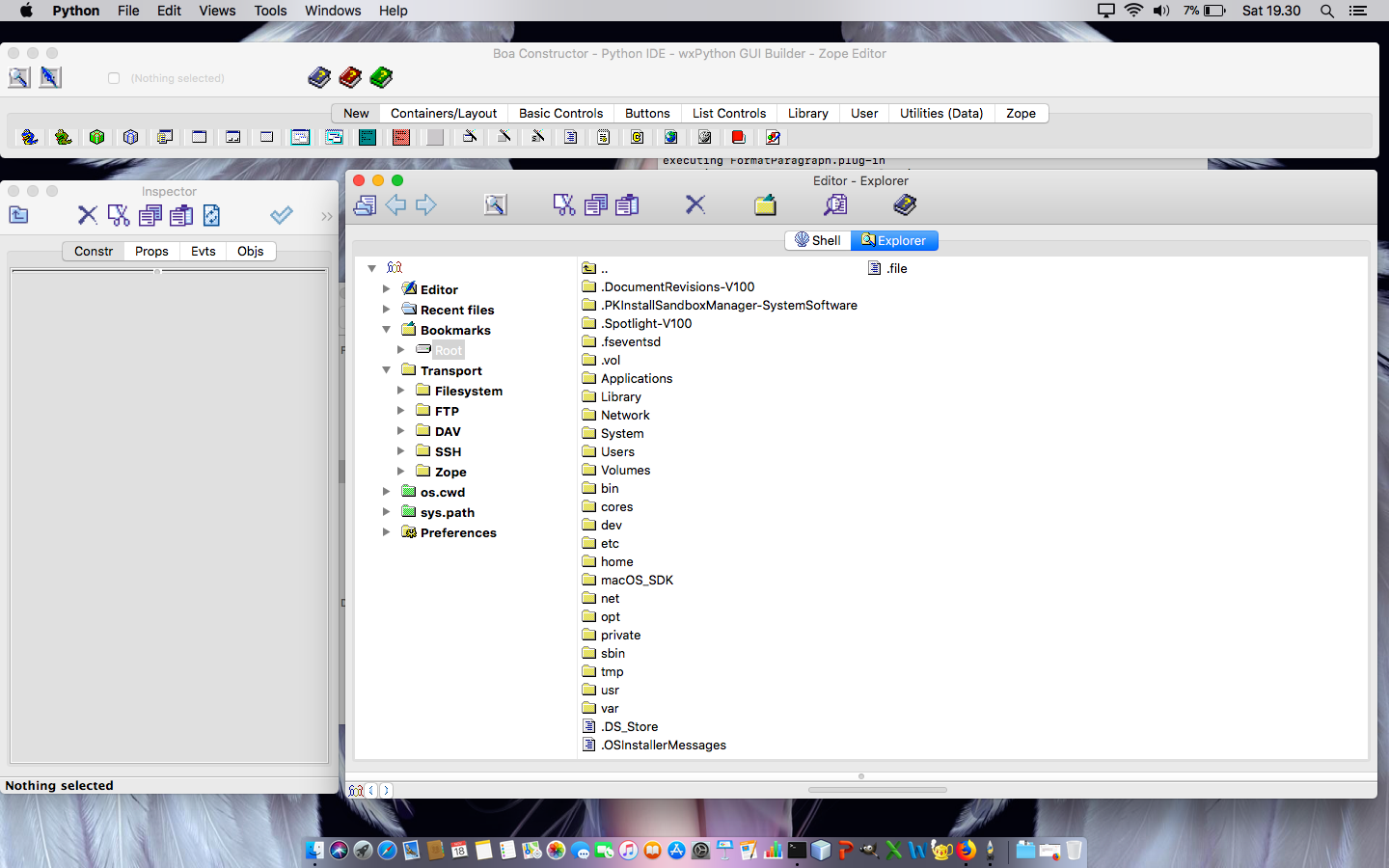Viewport: 1389px width, 868px height.
Task: Expand the Editor tree node
Action: pos(387,288)
